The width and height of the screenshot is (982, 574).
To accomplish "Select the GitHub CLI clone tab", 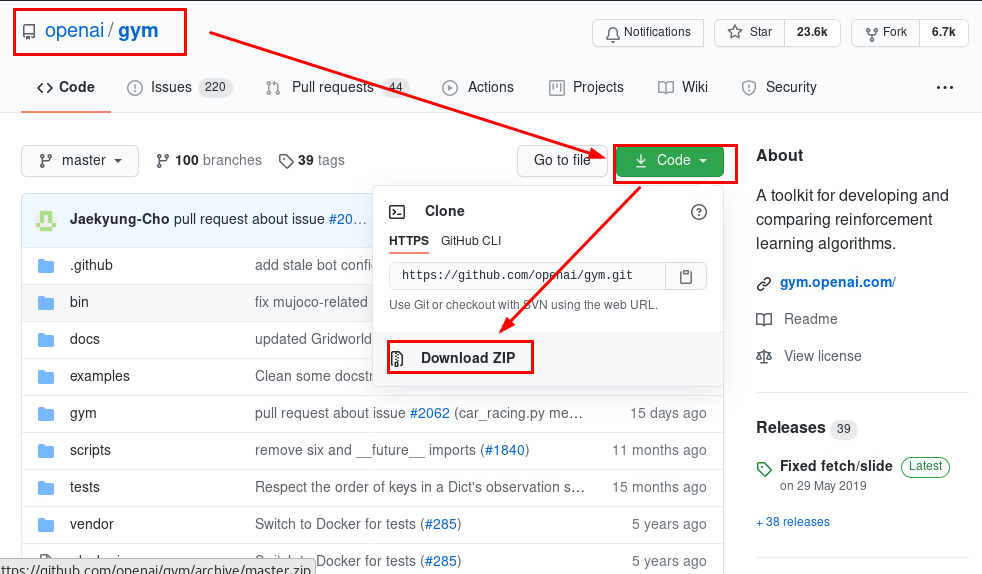I will (x=471, y=241).
